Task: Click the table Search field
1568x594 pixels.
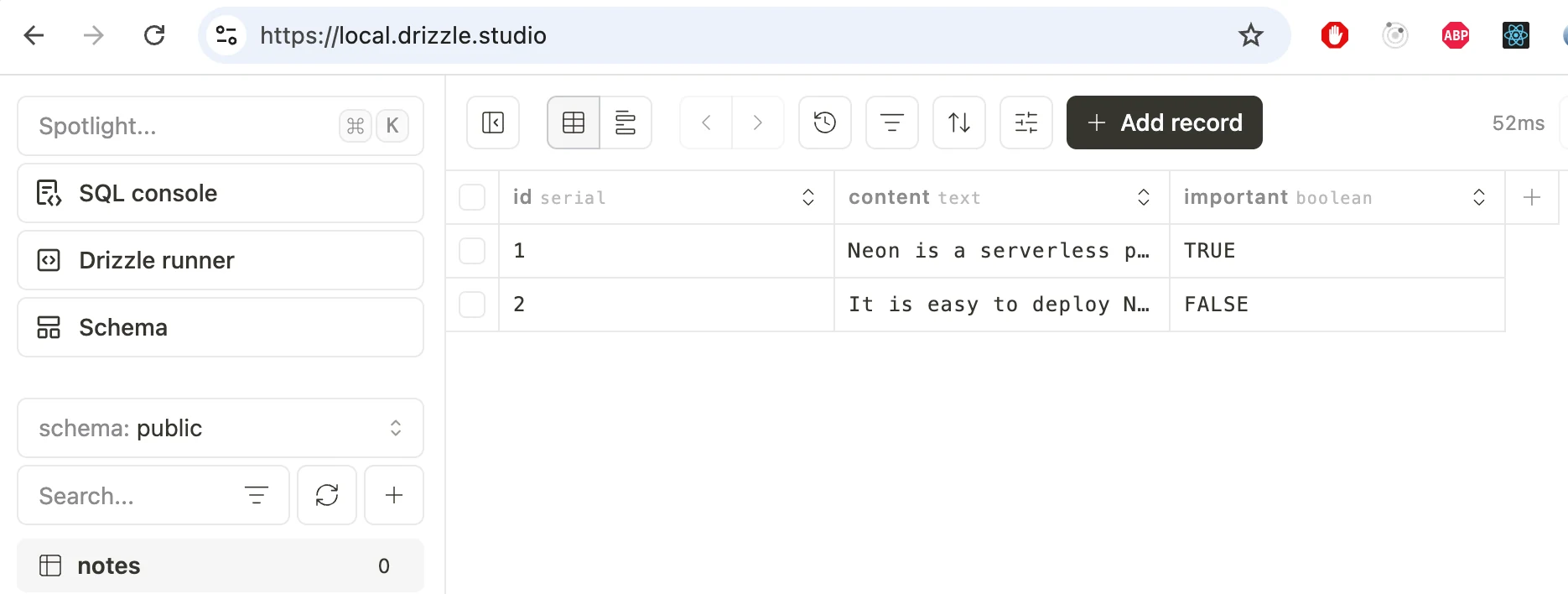Action: click(153, 495)
